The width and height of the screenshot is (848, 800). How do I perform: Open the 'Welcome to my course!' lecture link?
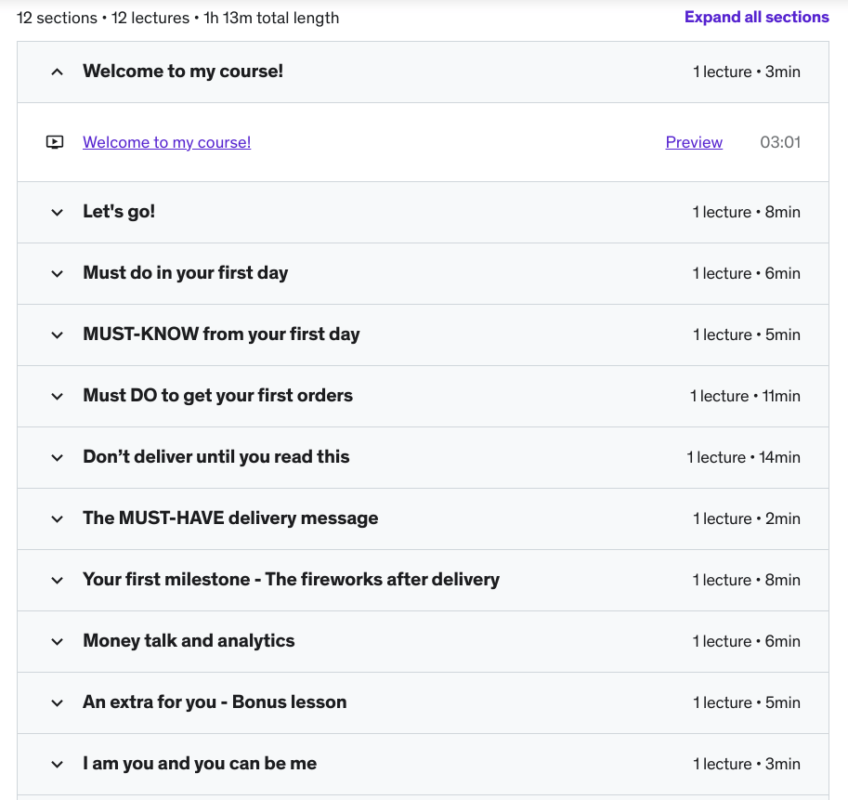click(x=166, y=142)
